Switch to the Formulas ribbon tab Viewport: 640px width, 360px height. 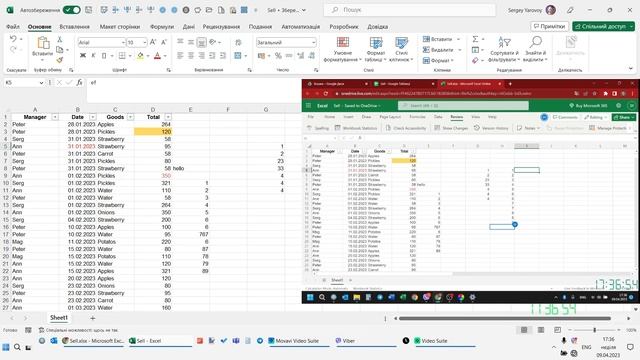click(162, 27)
